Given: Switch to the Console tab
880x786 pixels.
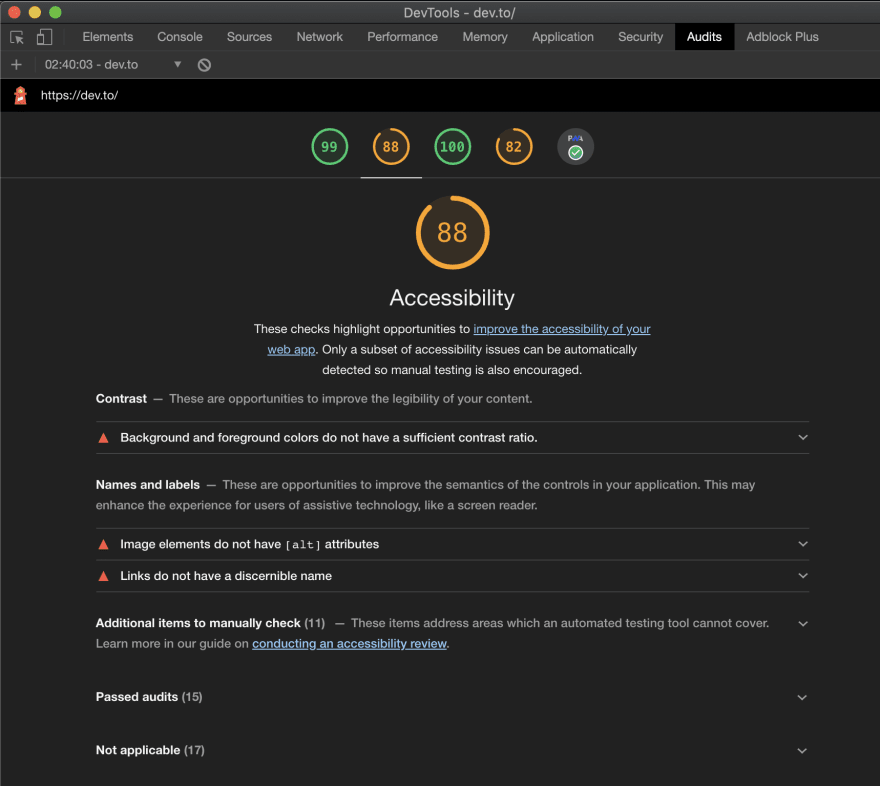Looking at the screenshot, I should (x=180, y=37).
